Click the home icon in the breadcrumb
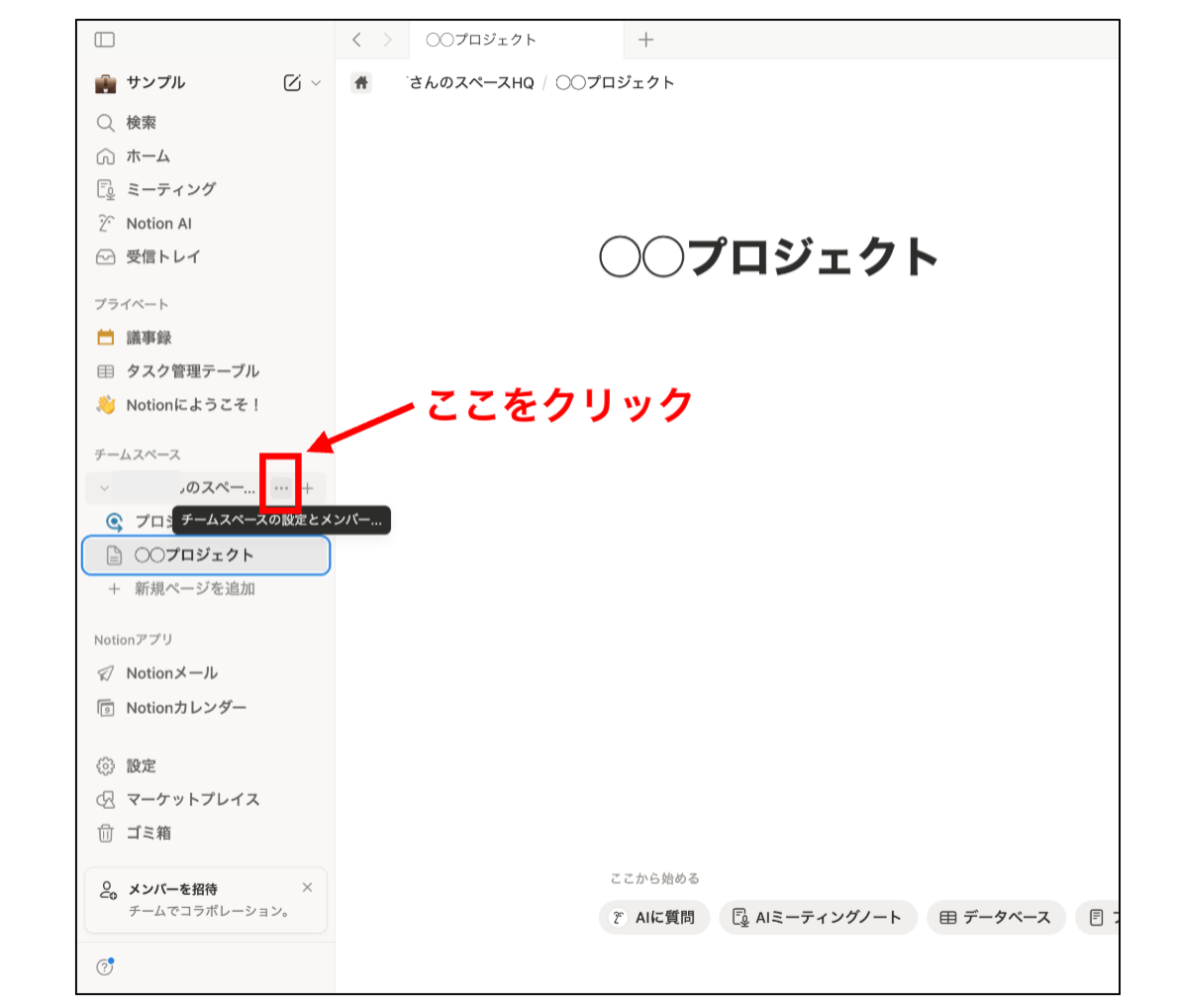 point(360,82)
